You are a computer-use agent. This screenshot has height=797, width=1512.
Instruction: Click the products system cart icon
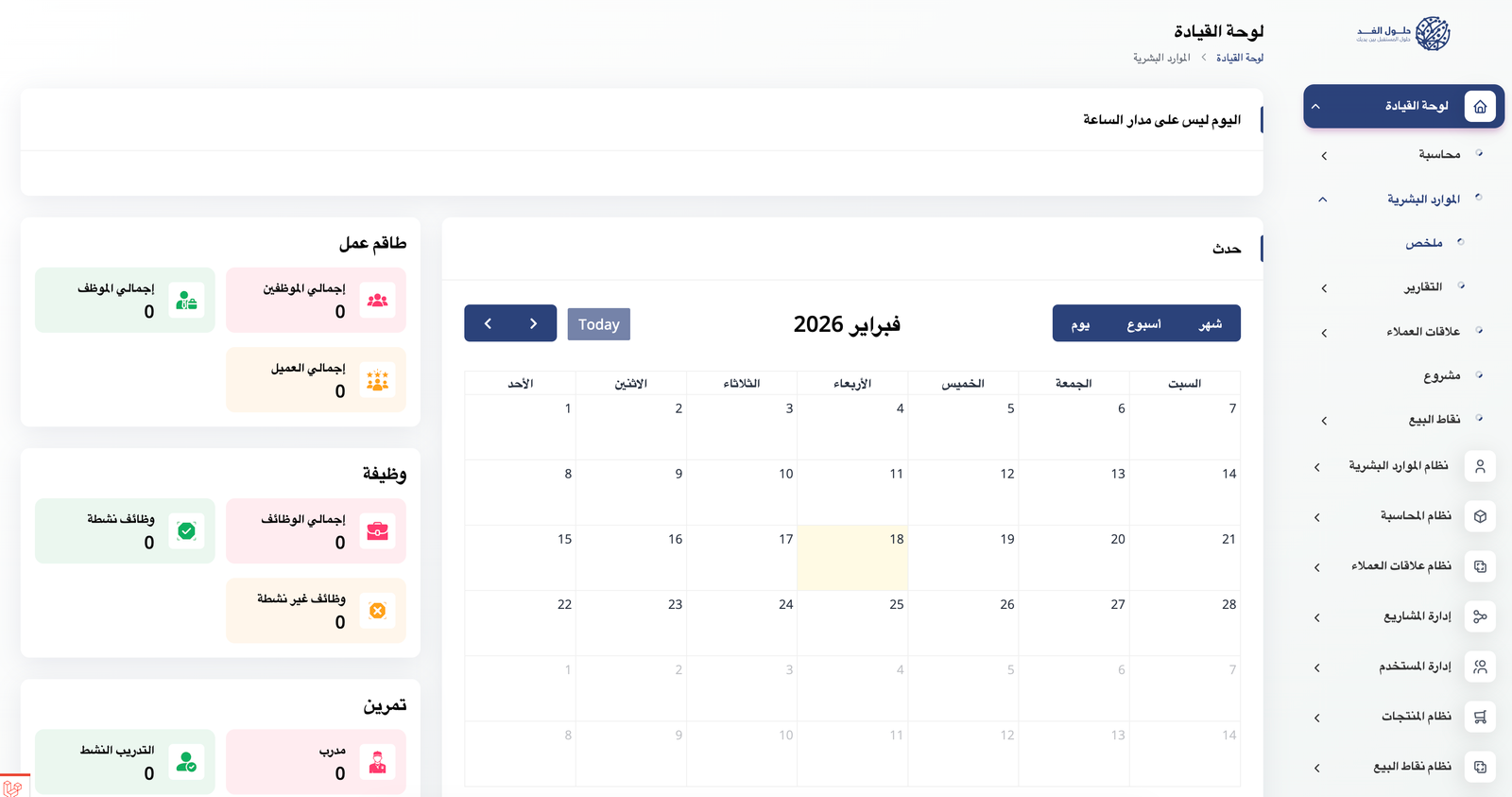[x=1480, y=717]
